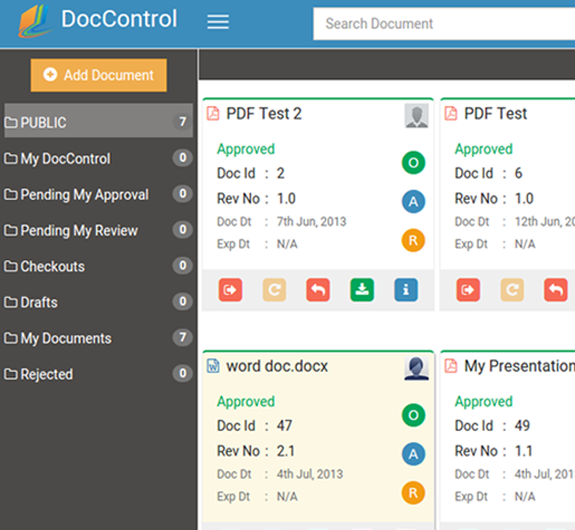Click the tan refresh icon on PDF Test card
The width and height of the screenshot is (575, 530).
512,290
